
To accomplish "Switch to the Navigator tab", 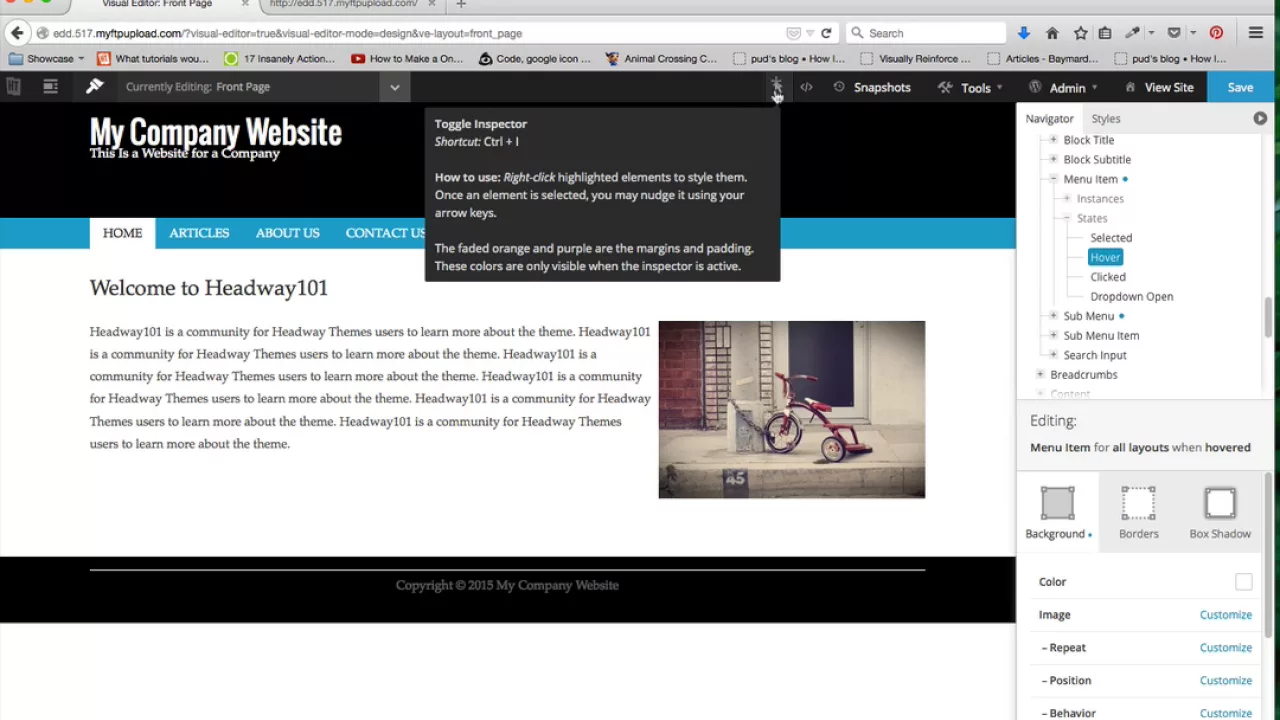I will tap(1049, 118).
